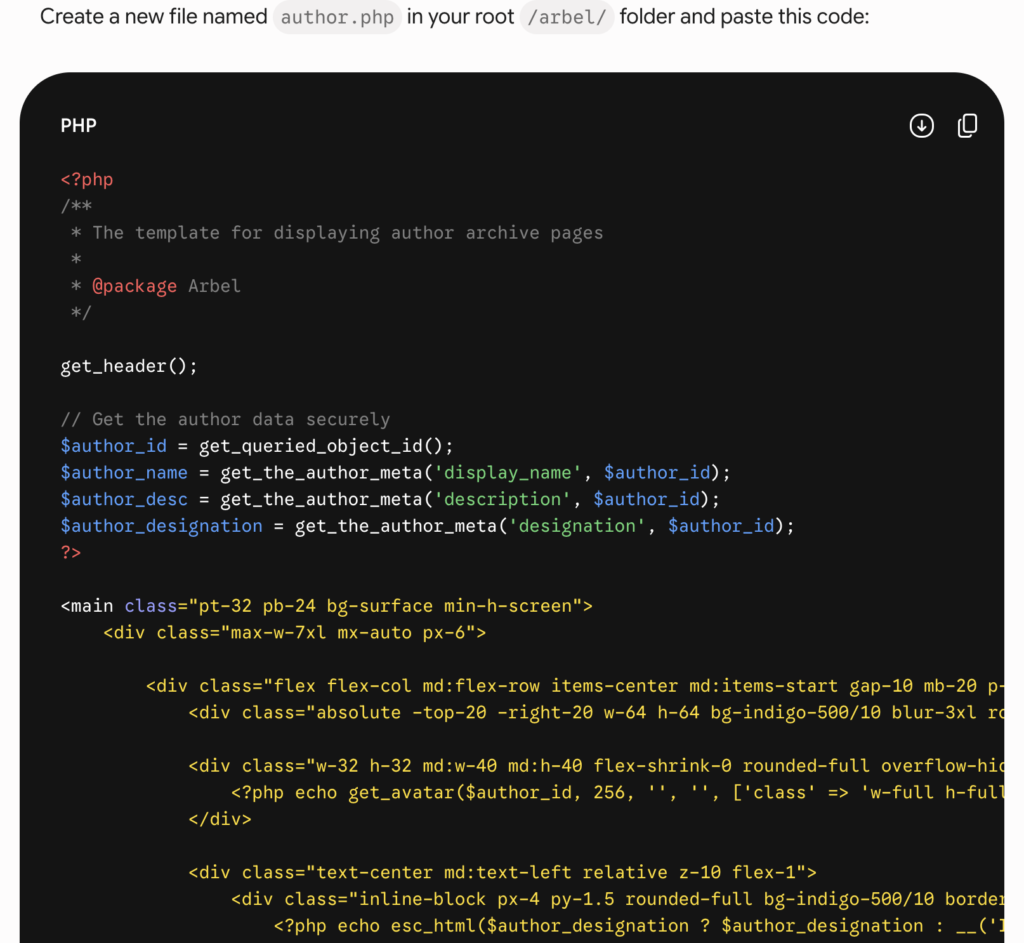
Task: Click the $author_desc variable
Action: (124, 500)
